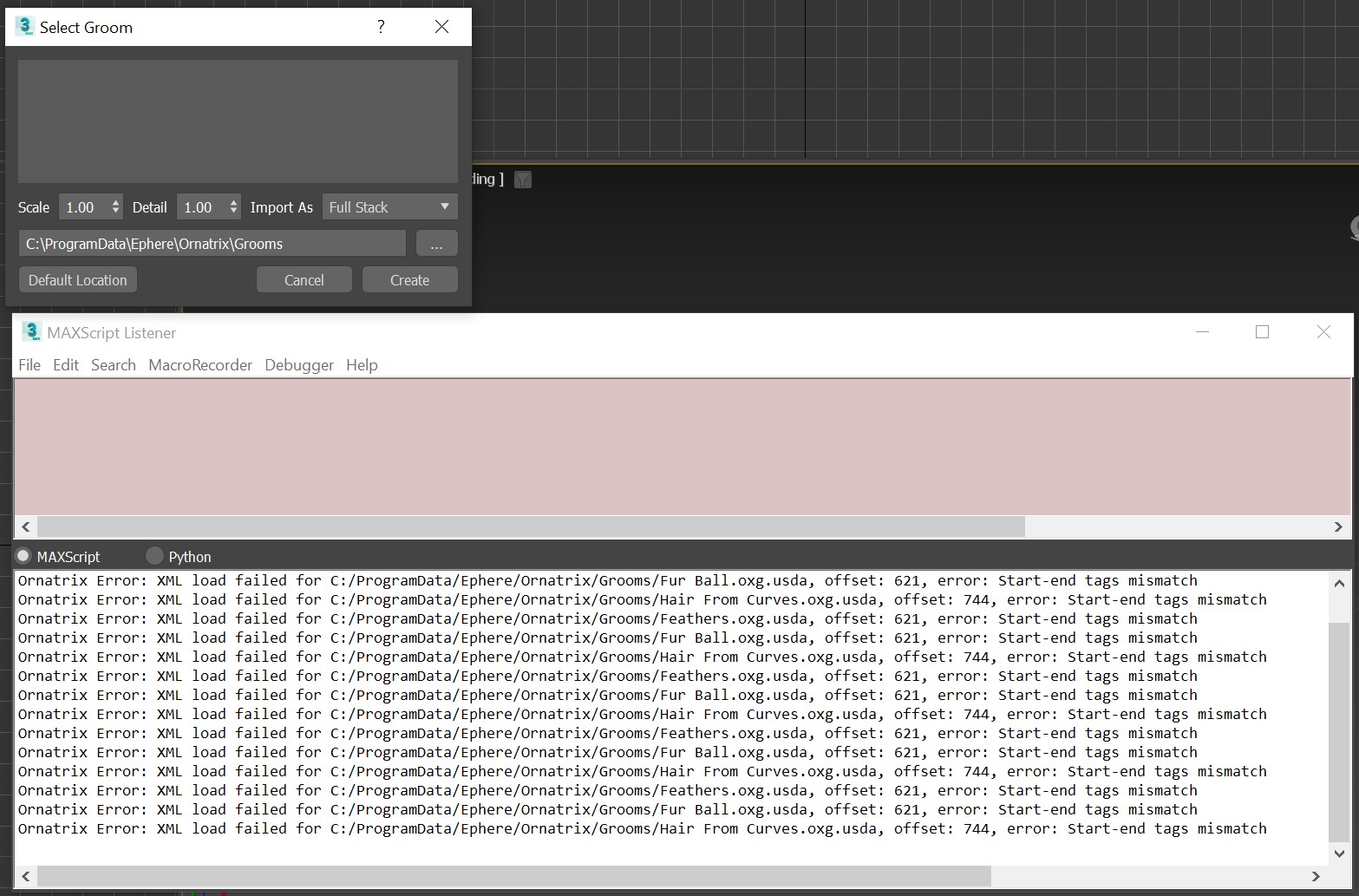Screen dimensions: 1359x896
Task: Close the MAXScript Listener window
Action: (x=1323, y=332)
